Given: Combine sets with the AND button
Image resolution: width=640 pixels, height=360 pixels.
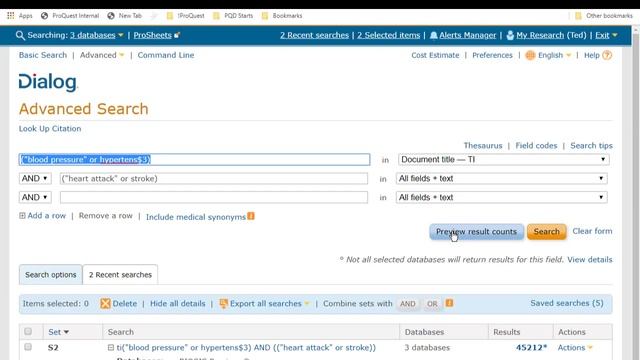Looking at the screenshot, I should click(407, 304).
